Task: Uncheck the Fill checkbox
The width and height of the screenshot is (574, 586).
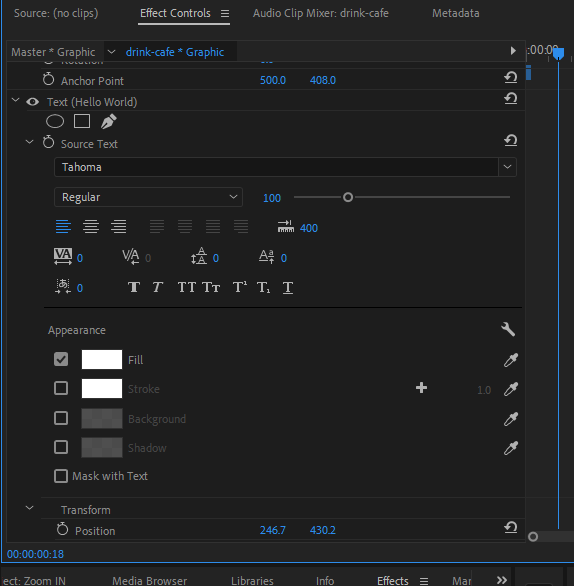Action: (x=61, y=360)
